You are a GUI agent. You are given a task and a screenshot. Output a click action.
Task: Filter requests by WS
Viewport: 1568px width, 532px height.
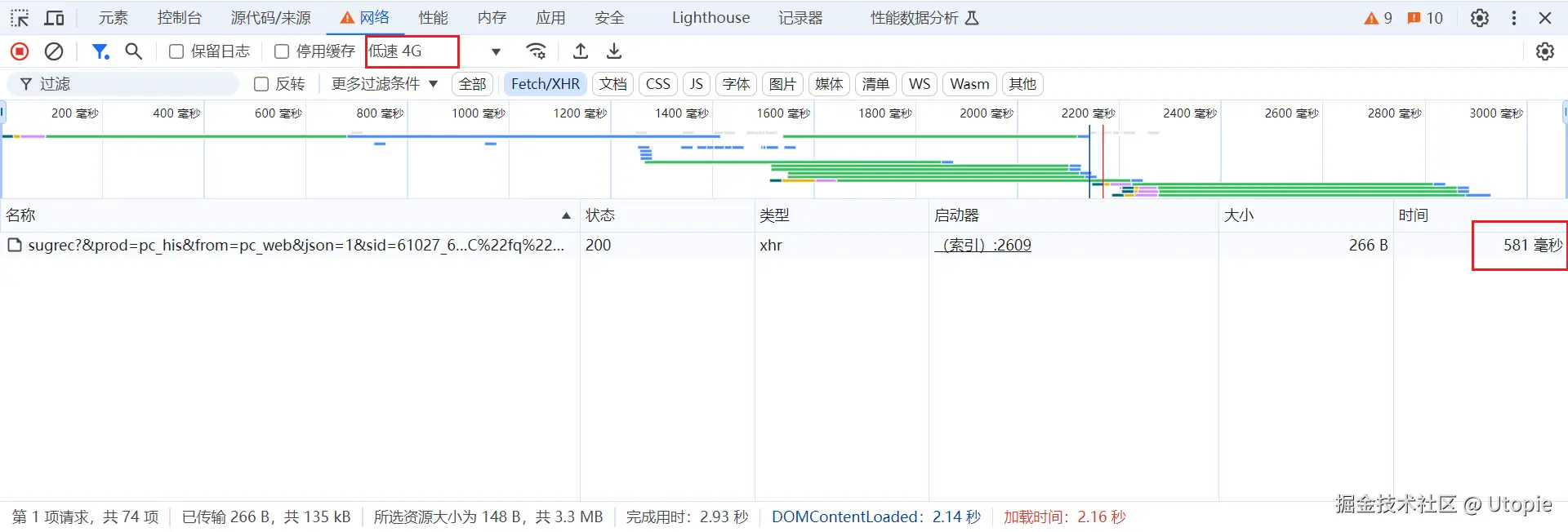[920, 84]
